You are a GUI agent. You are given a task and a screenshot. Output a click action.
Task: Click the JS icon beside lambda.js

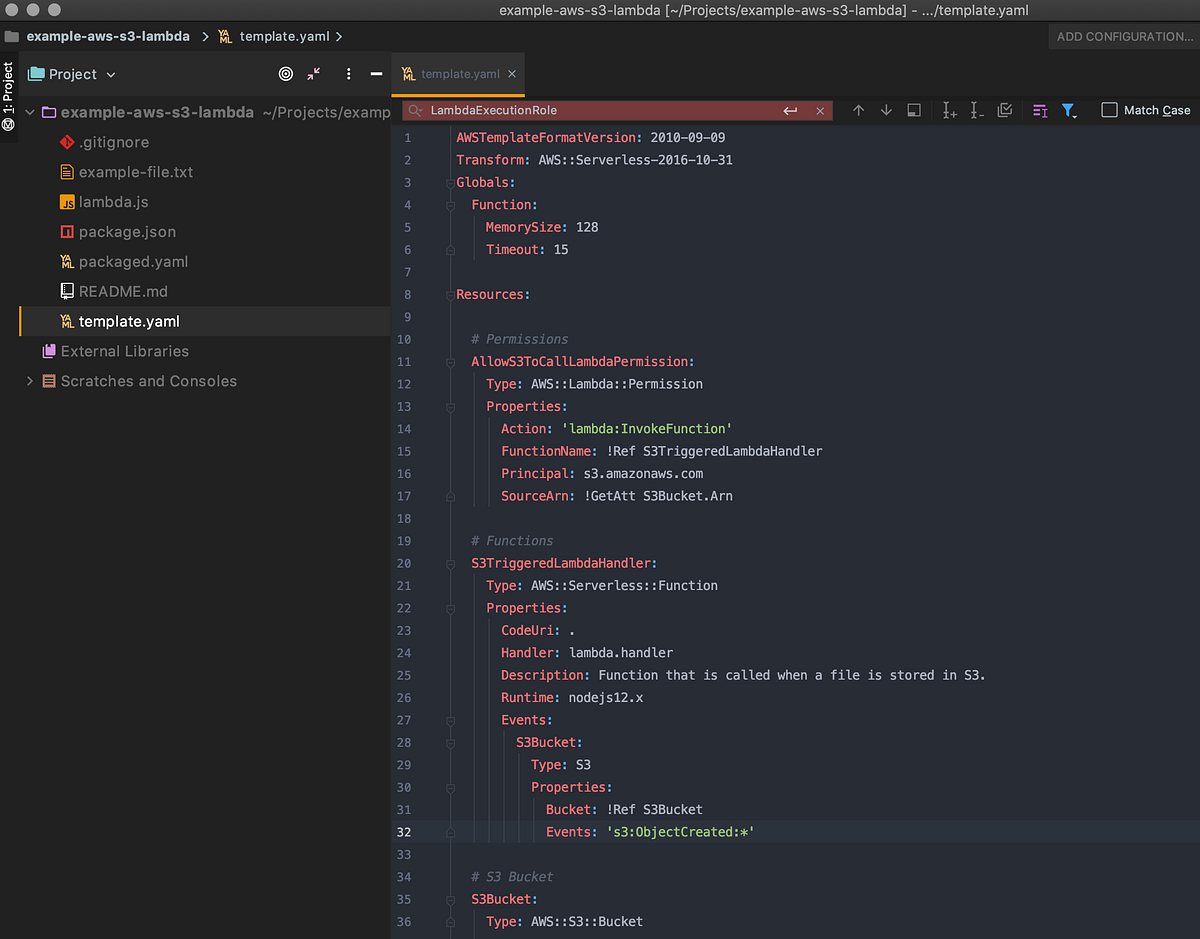pyautogui.click(x=67, y=202)
